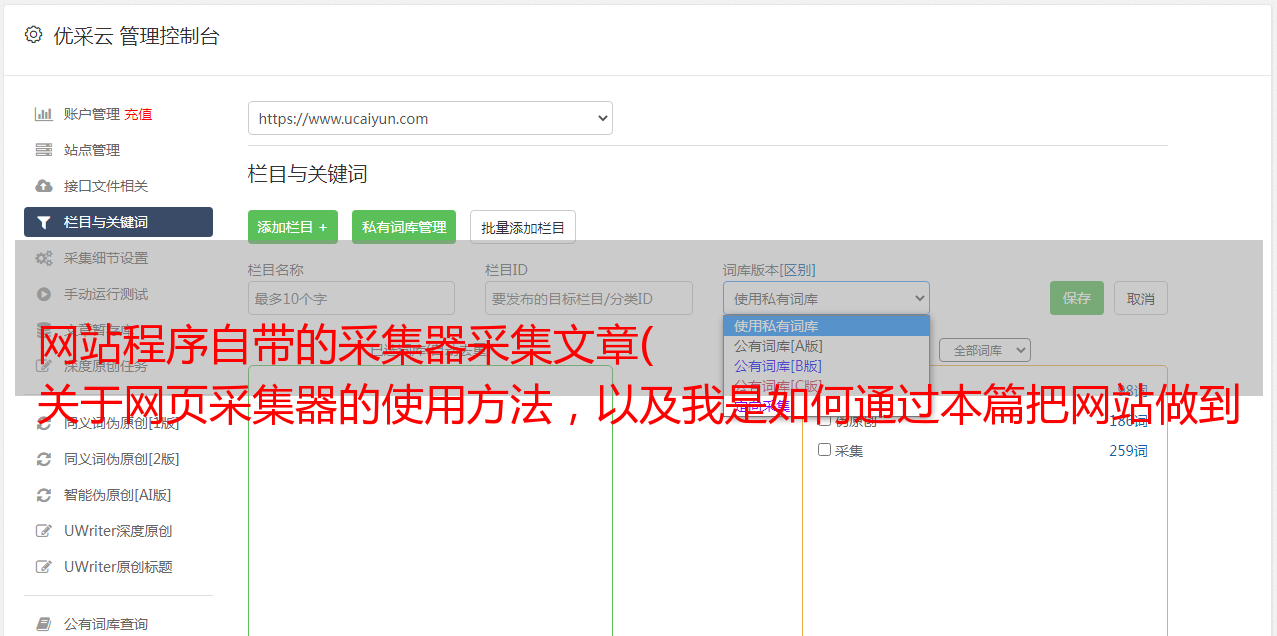1277x636 pixels.
Task: Choose 公有词库[A版] option in the list
Action: [826, 346]
